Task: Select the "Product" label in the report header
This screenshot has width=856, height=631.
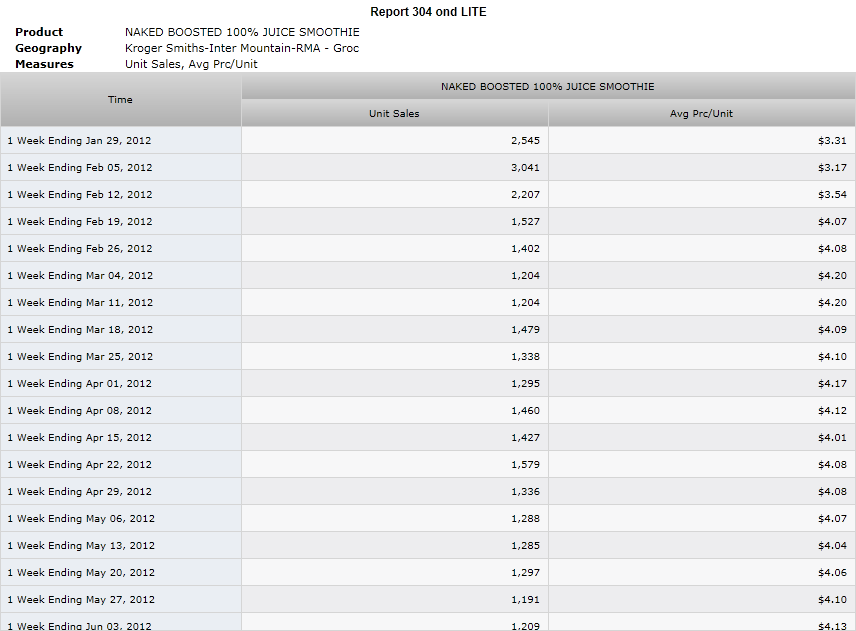Action: [x=39, y=32]
